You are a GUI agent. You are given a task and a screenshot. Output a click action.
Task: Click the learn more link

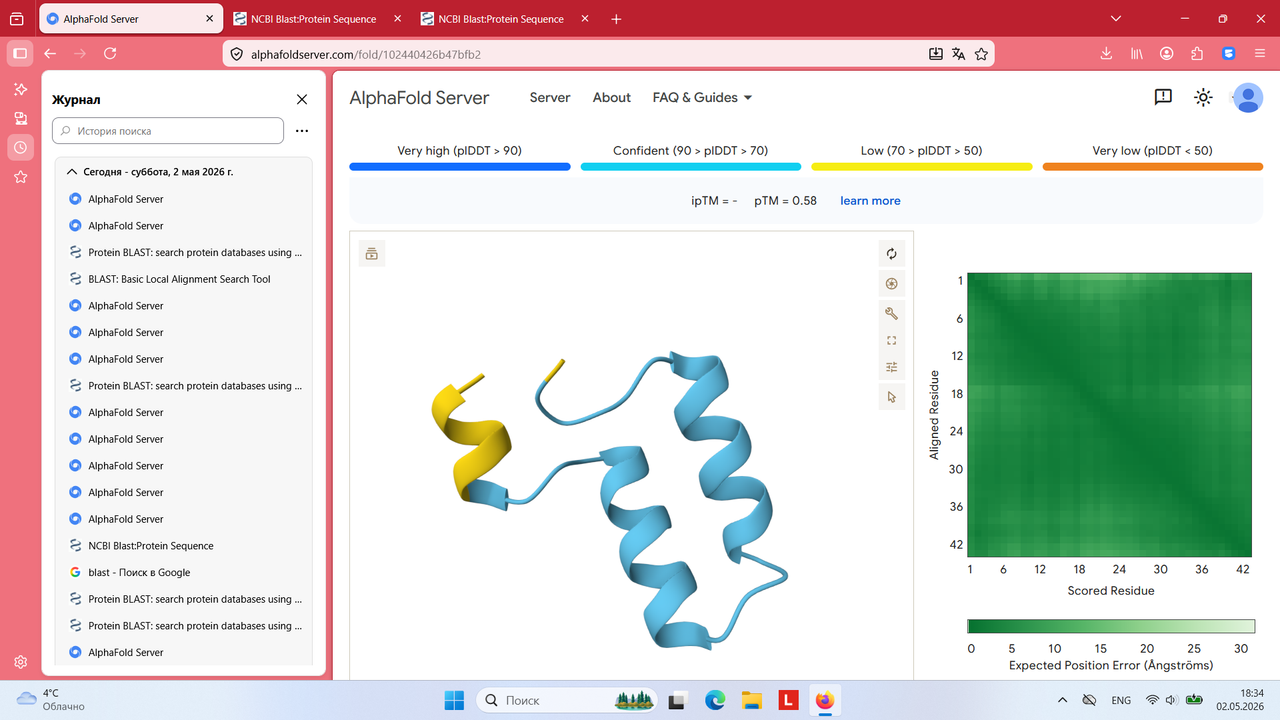click(x=870, y=201)
